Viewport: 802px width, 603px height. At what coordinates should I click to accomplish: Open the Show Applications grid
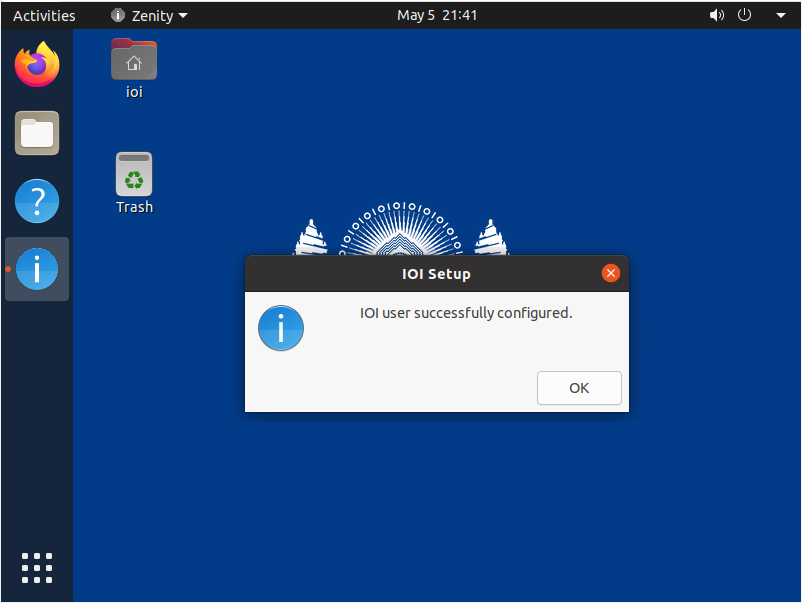coord(36,567)
